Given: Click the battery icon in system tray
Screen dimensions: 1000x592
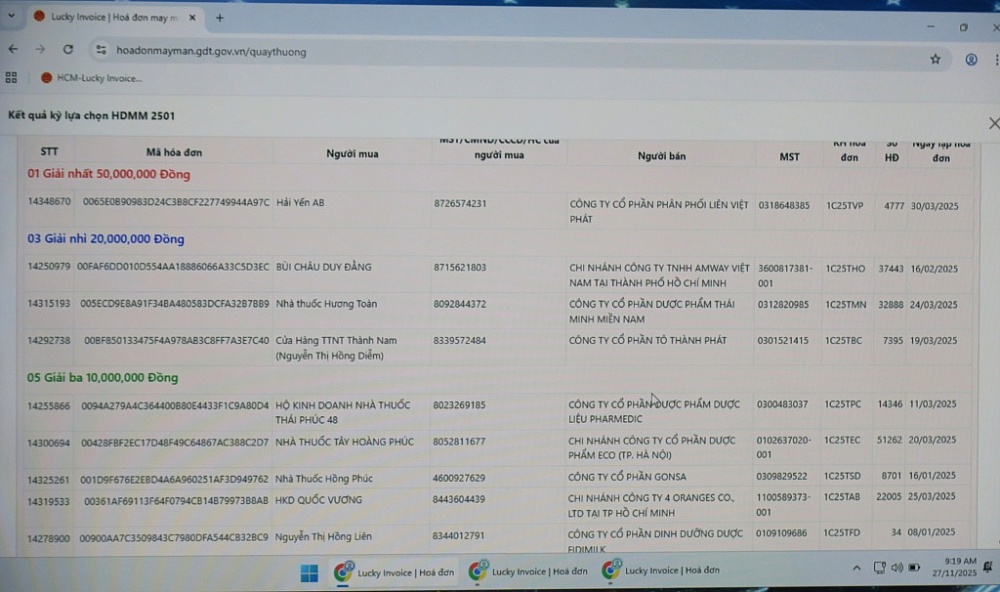Looking at the screenshot, I should [913, 568].
